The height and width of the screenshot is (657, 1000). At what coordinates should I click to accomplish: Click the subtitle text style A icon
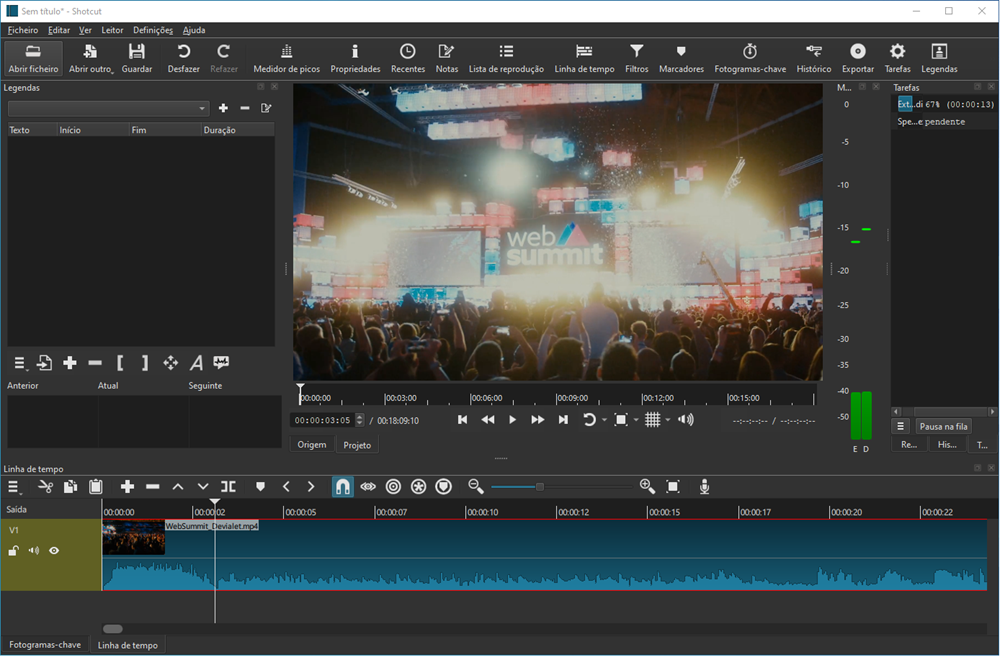coord(196,363)
